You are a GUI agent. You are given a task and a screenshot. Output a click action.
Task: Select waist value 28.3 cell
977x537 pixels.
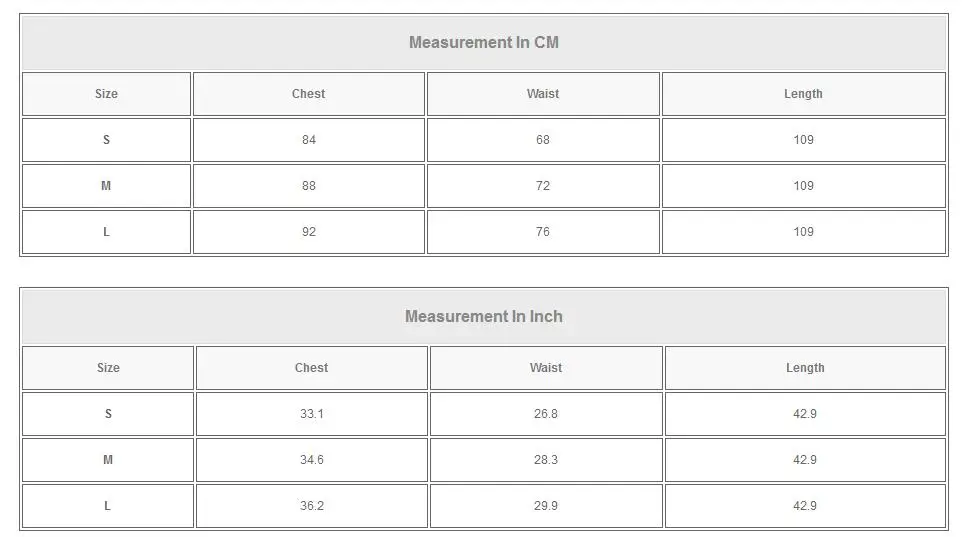click(545, 460)
